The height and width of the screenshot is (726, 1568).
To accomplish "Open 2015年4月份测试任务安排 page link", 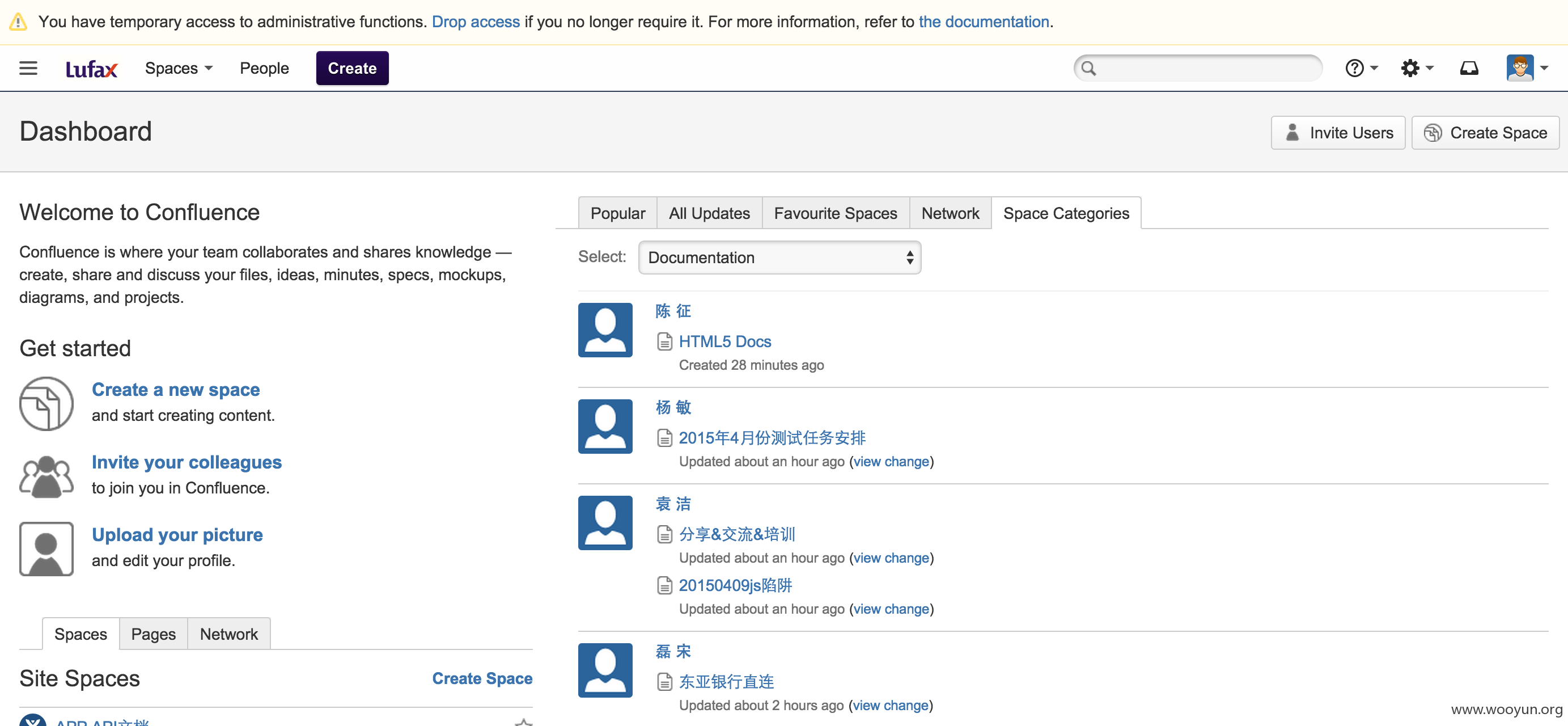I will pyautogui.click(x=773, y=438).
